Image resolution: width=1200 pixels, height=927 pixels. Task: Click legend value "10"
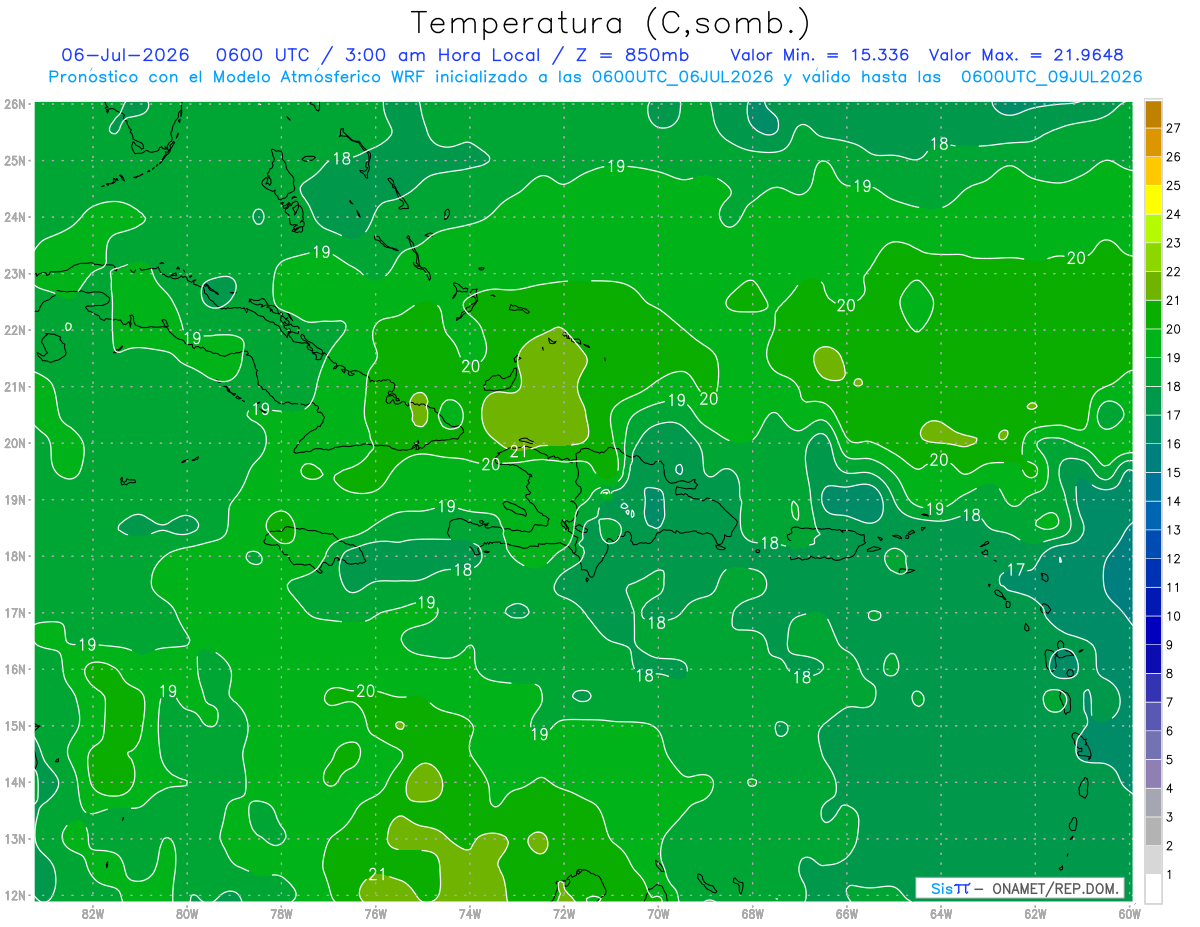click(x=1174, y=615)
